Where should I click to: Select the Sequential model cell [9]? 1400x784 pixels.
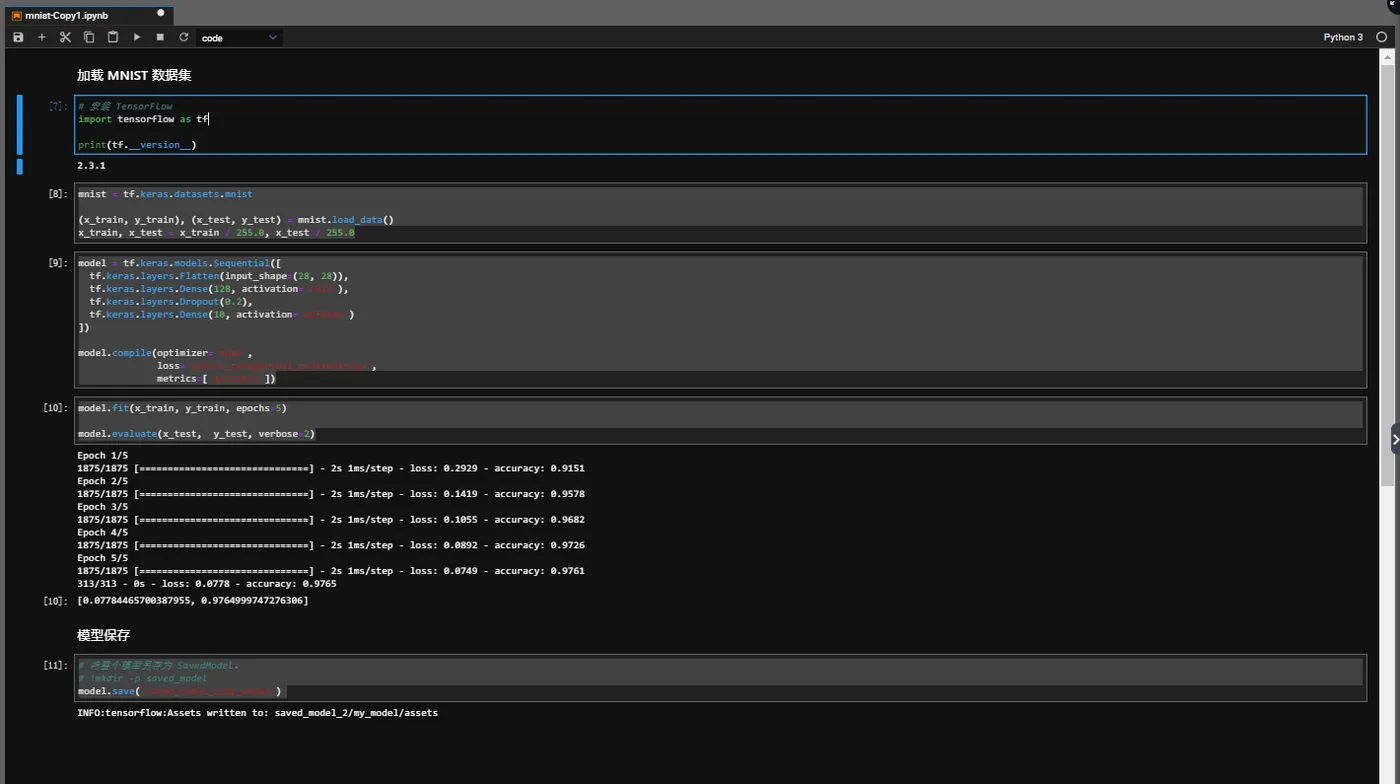(x=720, y=320)
